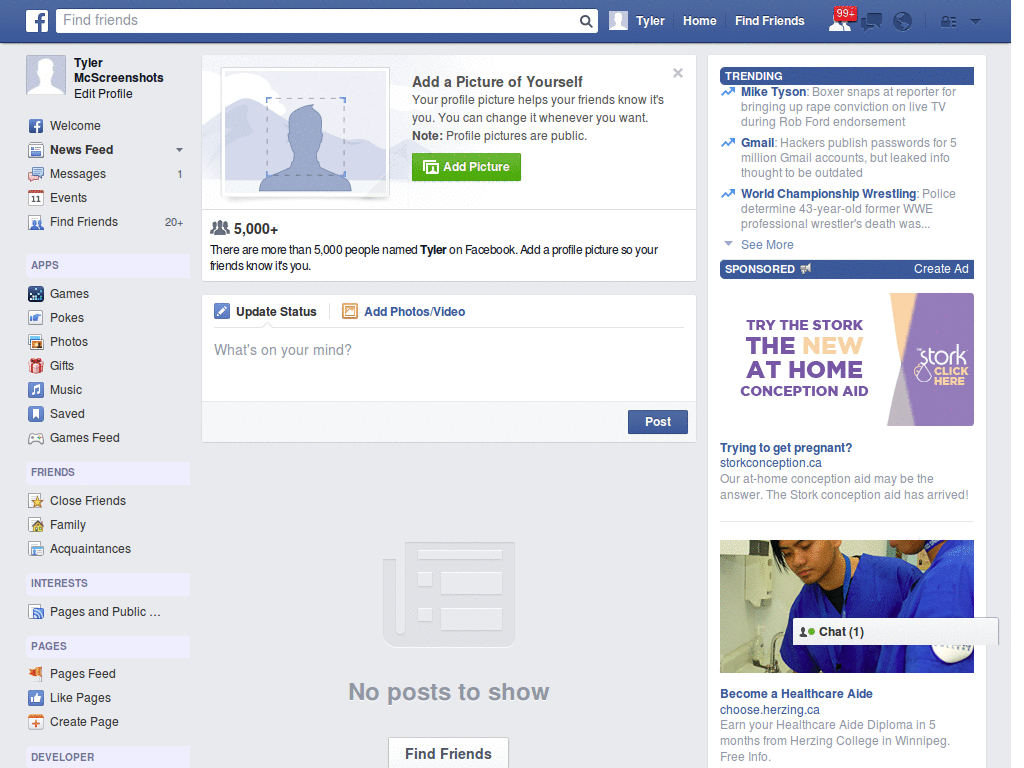Click the Facebook logo icon

37,21
